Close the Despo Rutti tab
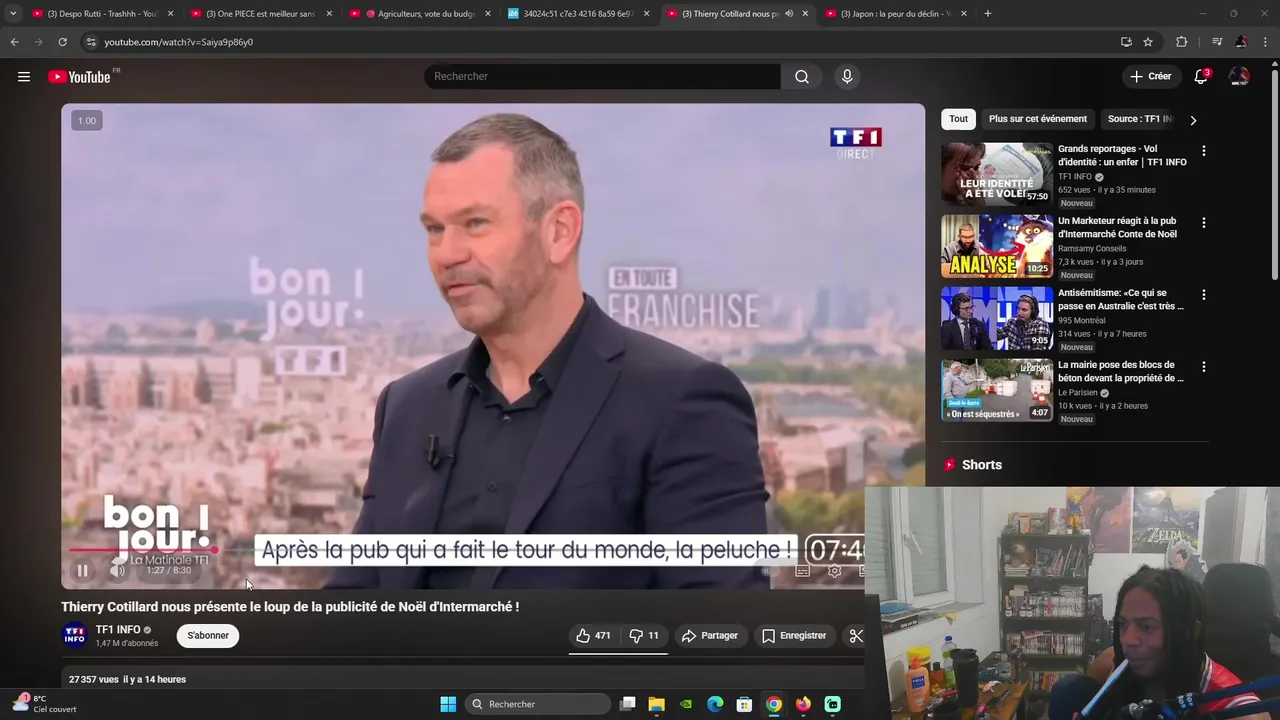The width and height of the screenshot is (1280, 720). [x=170, y=14]
